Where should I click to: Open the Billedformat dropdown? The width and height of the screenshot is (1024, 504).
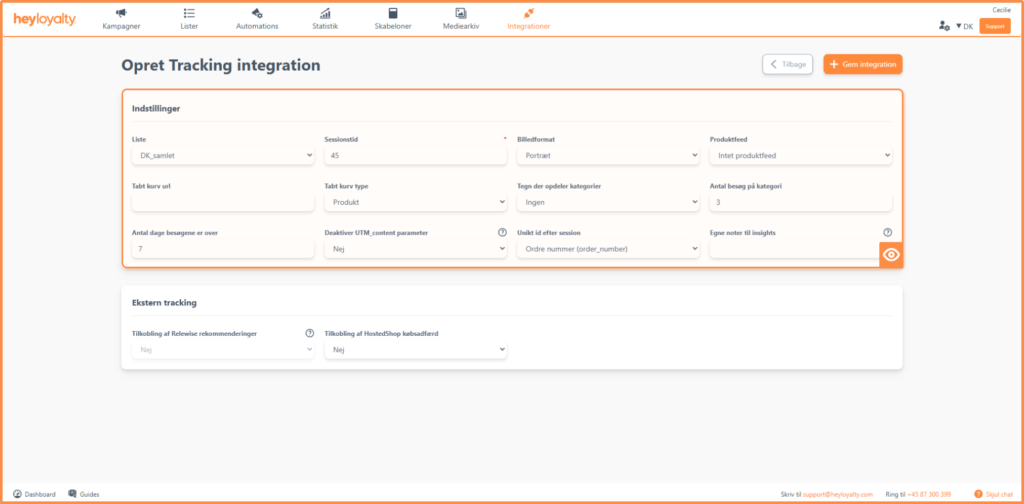607,156
